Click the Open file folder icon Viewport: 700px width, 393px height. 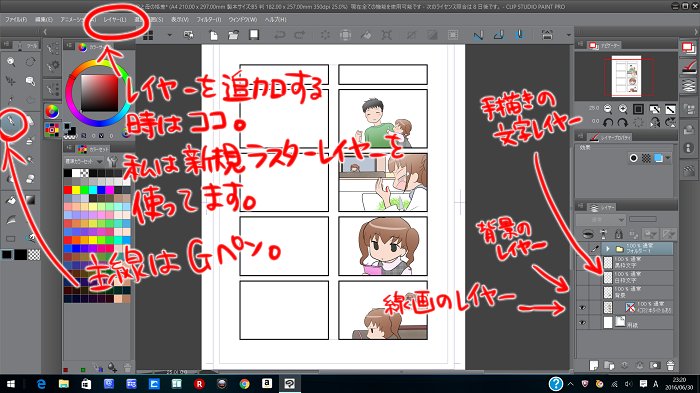tap(233, 35)
